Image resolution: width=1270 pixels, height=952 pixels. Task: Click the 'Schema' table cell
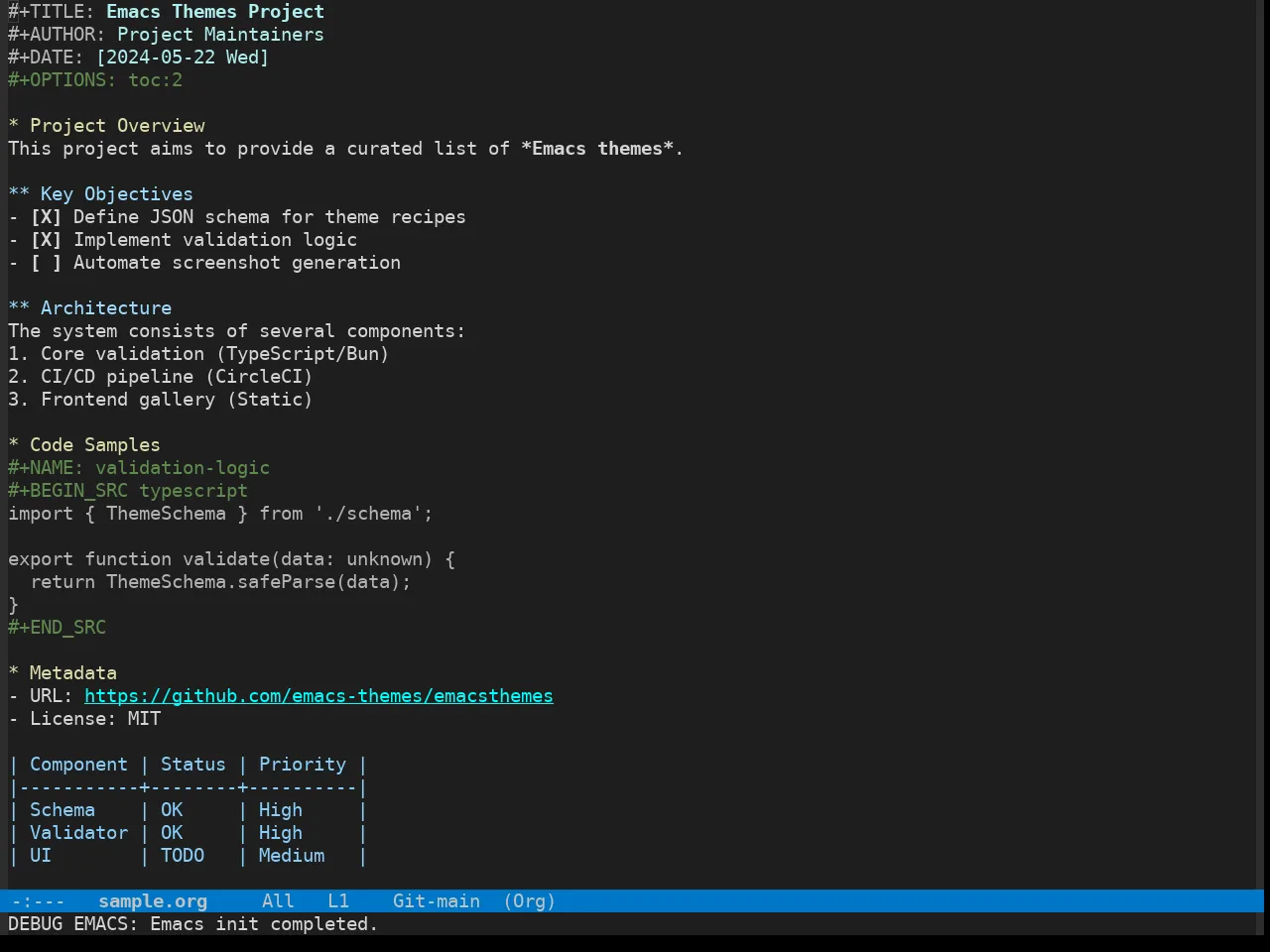pyautogui.click(x=63, y=810)
